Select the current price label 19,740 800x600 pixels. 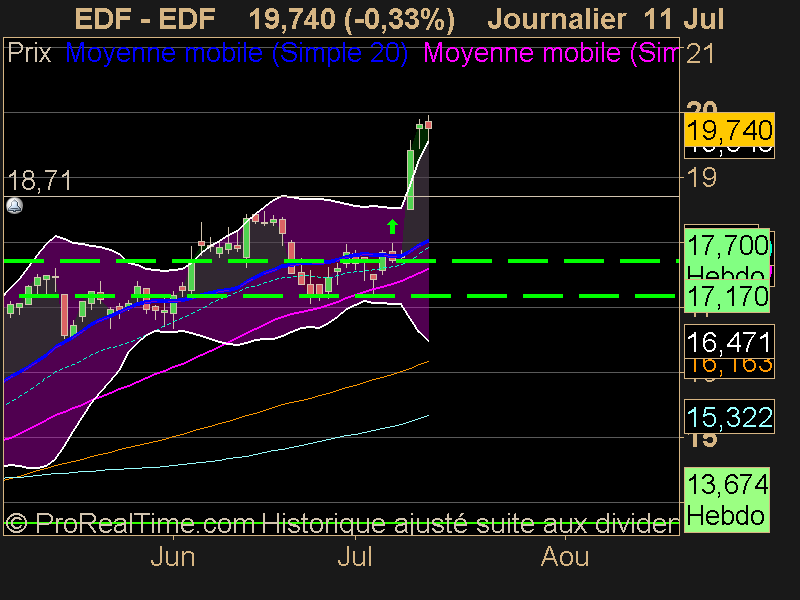tap(729, 130)
